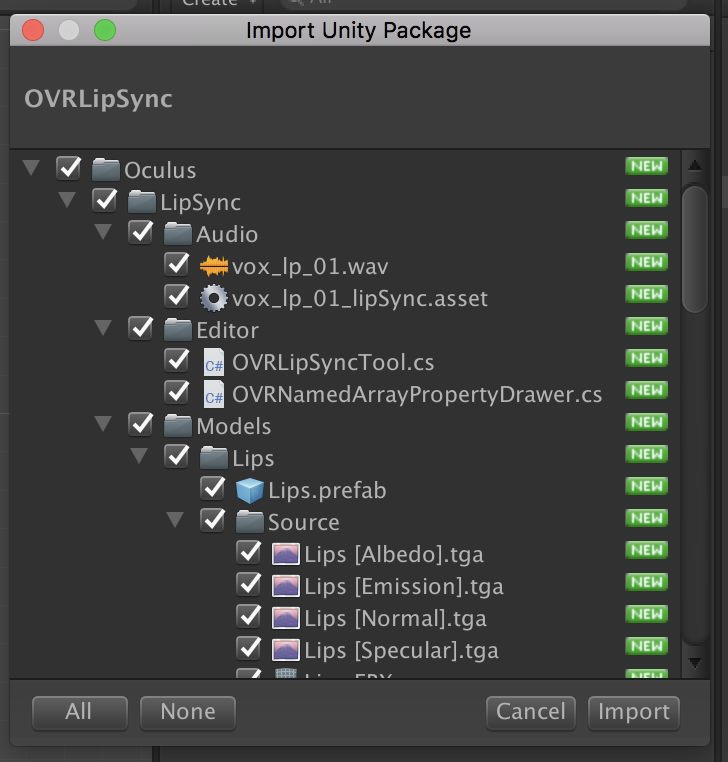Screen dimensions: 728x762
Task: Uncheck the OVRNamedArrayPropertyDrawer.cs checkbox
Action: pos(176,393)
